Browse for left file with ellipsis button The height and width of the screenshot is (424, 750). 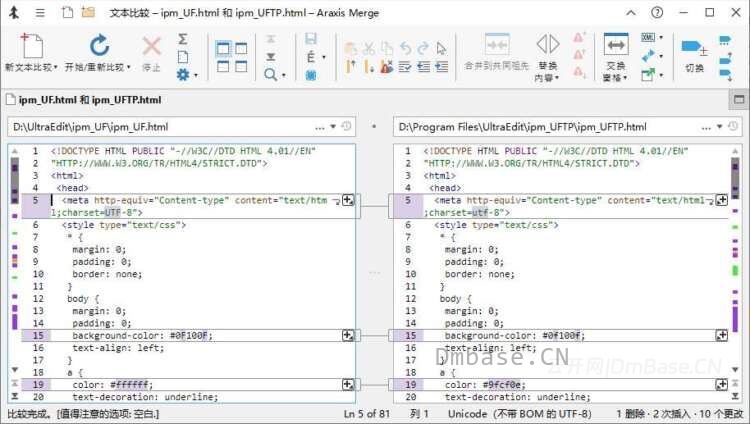coord(320,127)
